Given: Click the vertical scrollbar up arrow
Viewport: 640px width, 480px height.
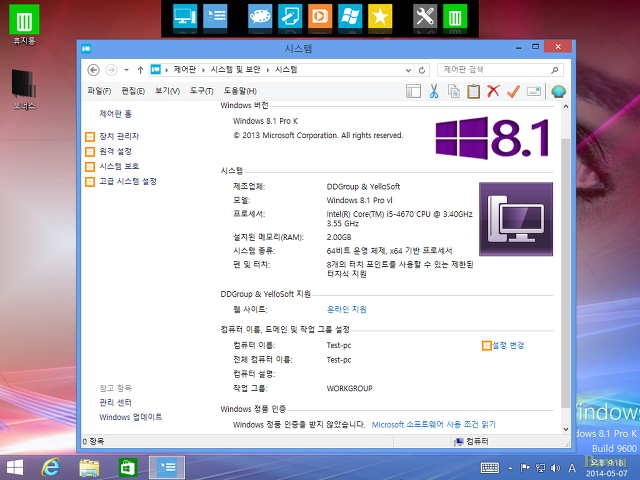Looking at the screenshot, I should [566, 107].
